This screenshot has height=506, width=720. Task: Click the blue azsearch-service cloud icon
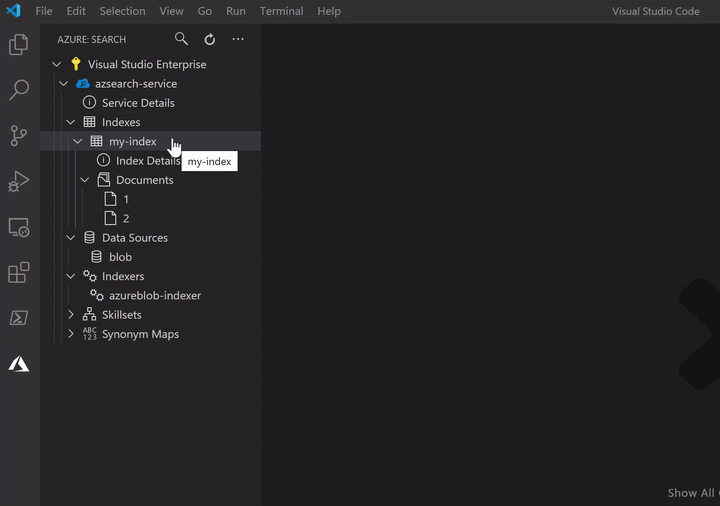[83, 84]
